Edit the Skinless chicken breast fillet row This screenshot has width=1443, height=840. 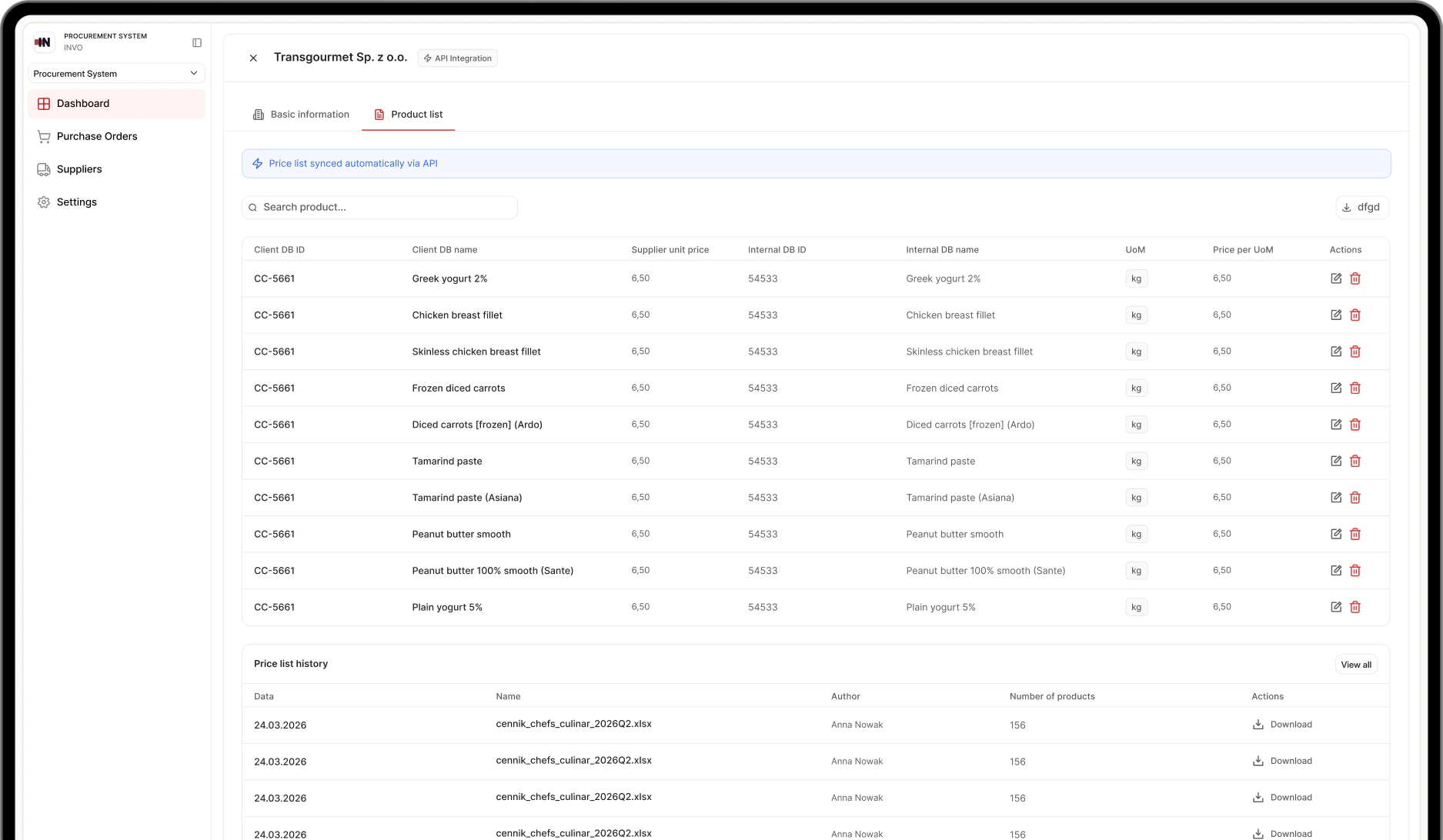point(1336,352)
